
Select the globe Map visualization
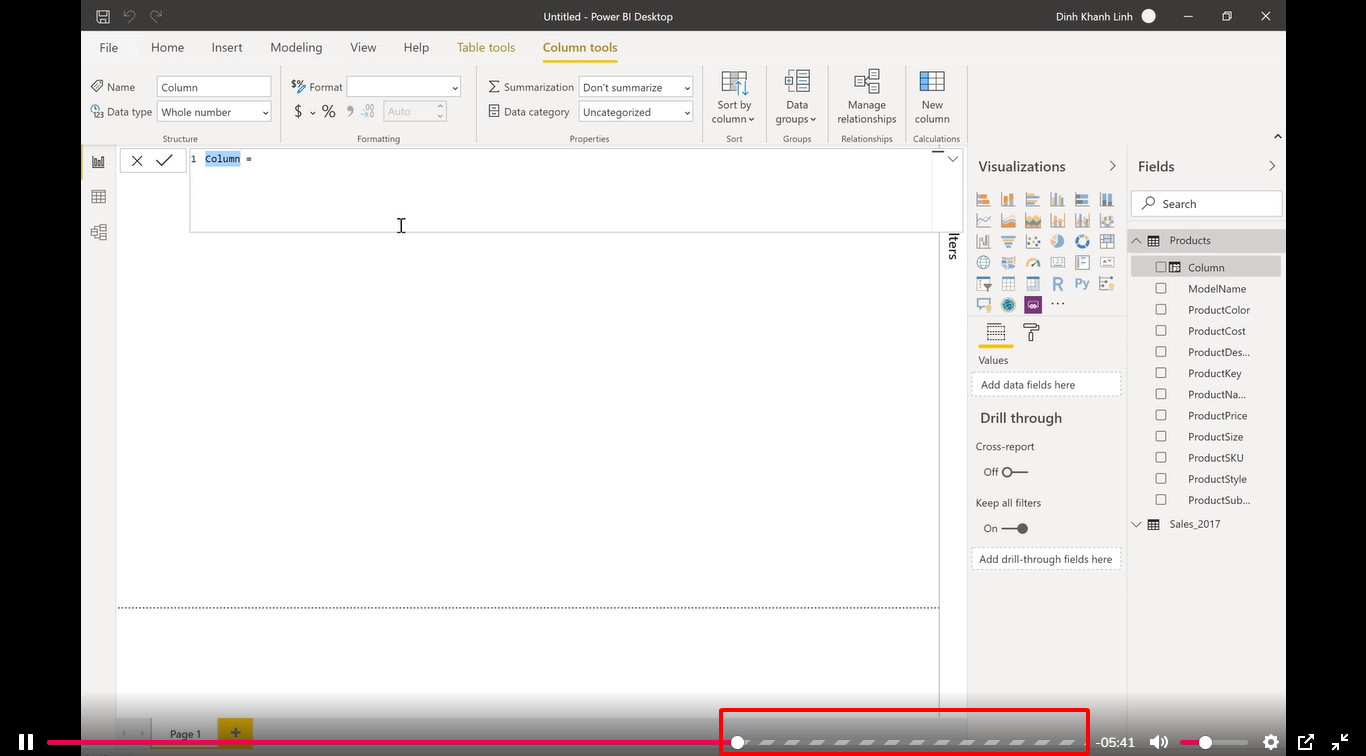tap(983, 262)
